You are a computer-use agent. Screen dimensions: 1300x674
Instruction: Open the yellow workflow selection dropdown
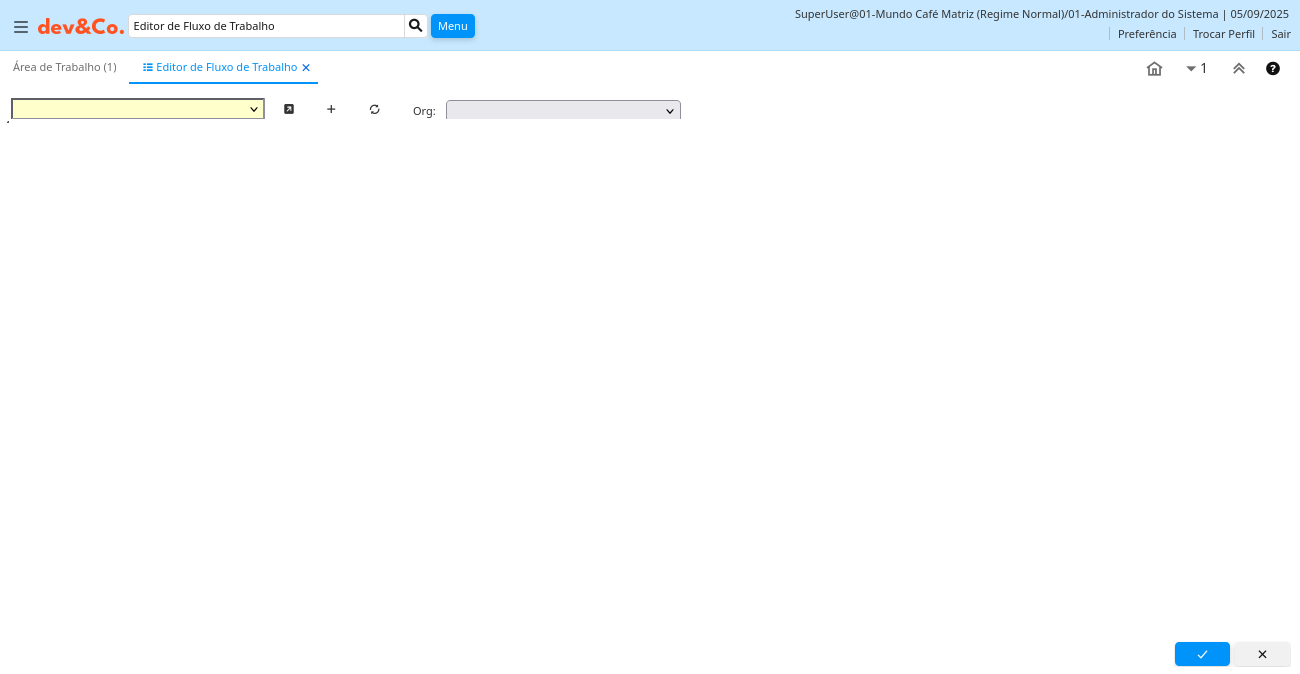coord(138,109)
